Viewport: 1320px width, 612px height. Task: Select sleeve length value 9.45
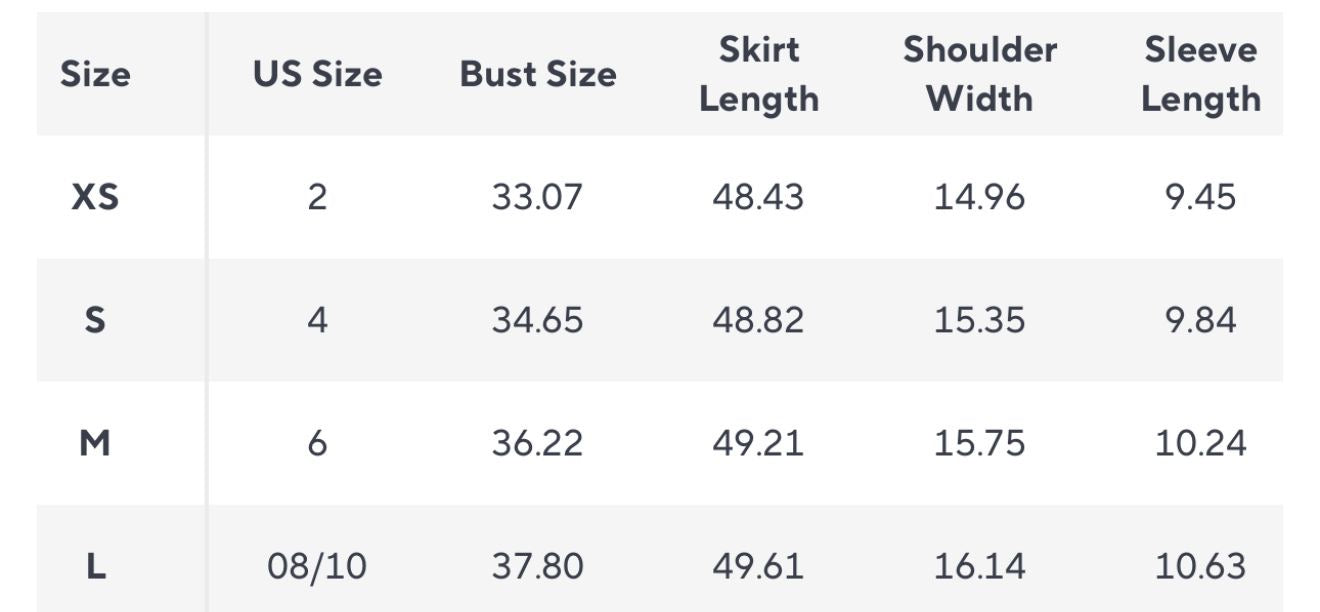pos(1200,197)
